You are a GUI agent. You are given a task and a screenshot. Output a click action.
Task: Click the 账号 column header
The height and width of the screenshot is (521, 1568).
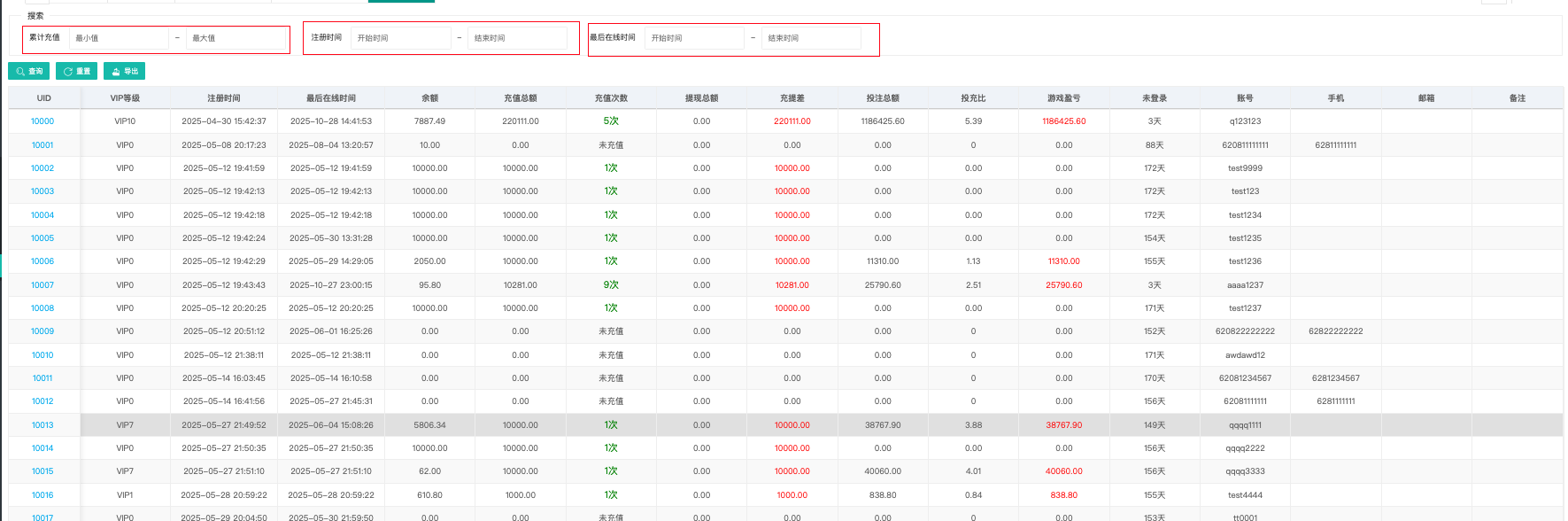[x=1245, y=98]
